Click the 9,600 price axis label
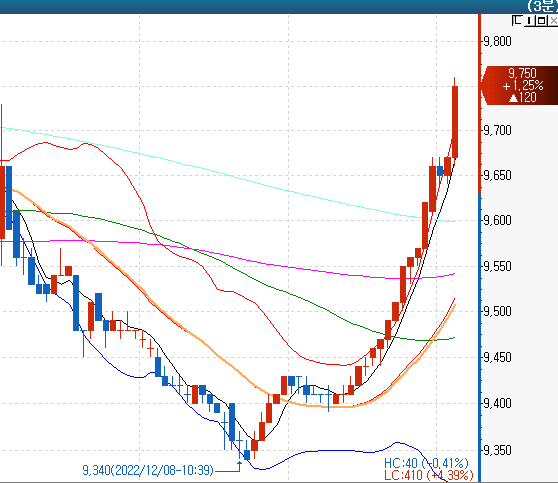Screen dimensions: 558x483 pyautogui.click(x=498, y=220)
